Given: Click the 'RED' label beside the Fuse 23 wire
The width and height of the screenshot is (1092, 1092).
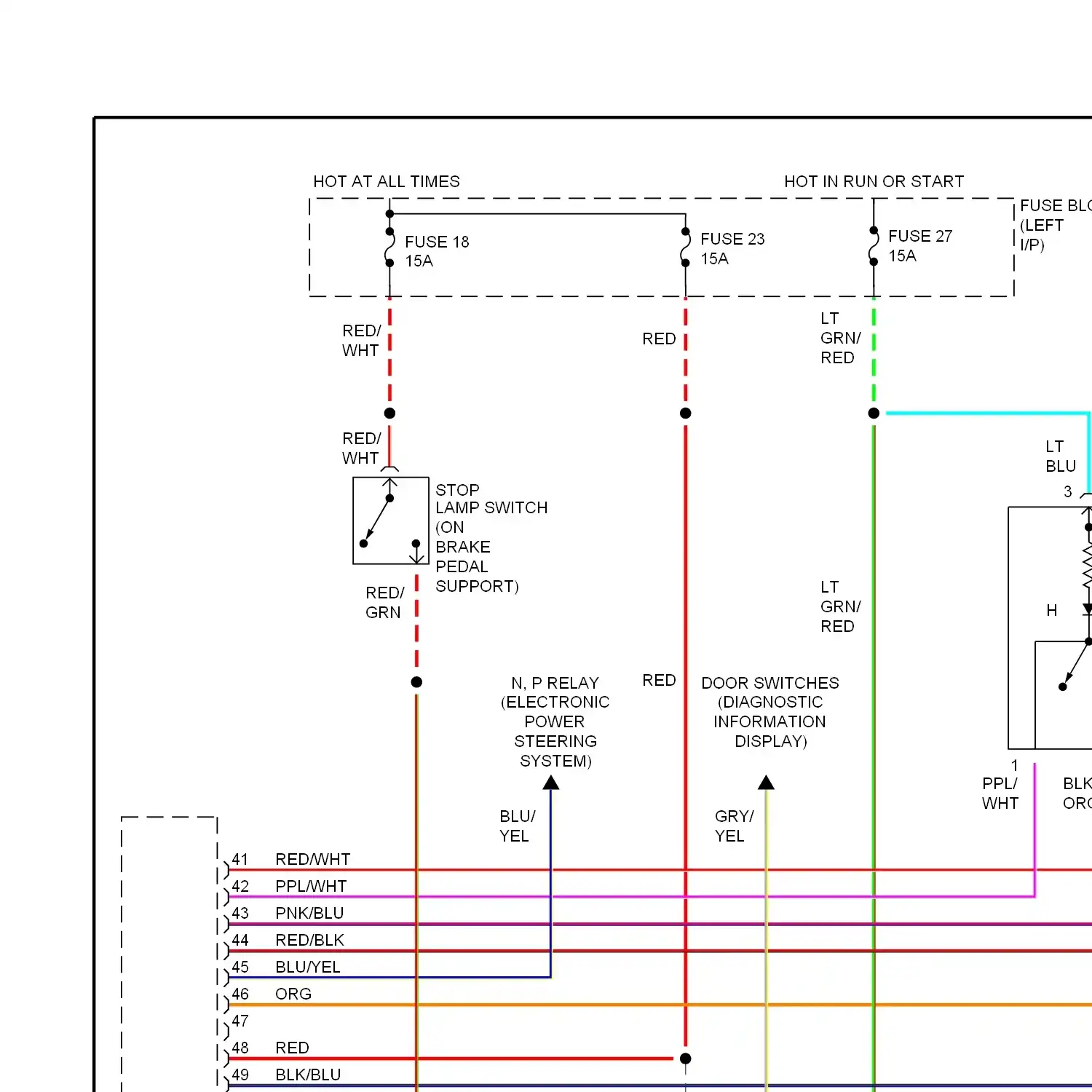Looking at the screenshot, I should coord(659,339).
